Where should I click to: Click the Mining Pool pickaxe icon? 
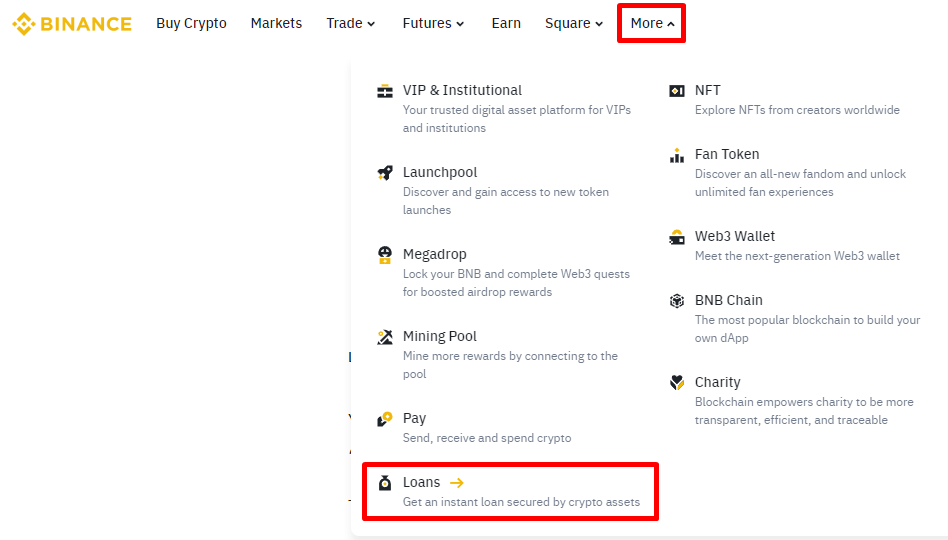(385, 337)
